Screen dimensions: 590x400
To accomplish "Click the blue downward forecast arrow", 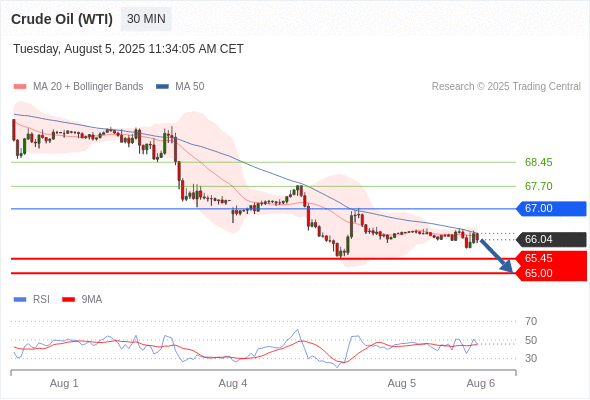I will point(497,256).
